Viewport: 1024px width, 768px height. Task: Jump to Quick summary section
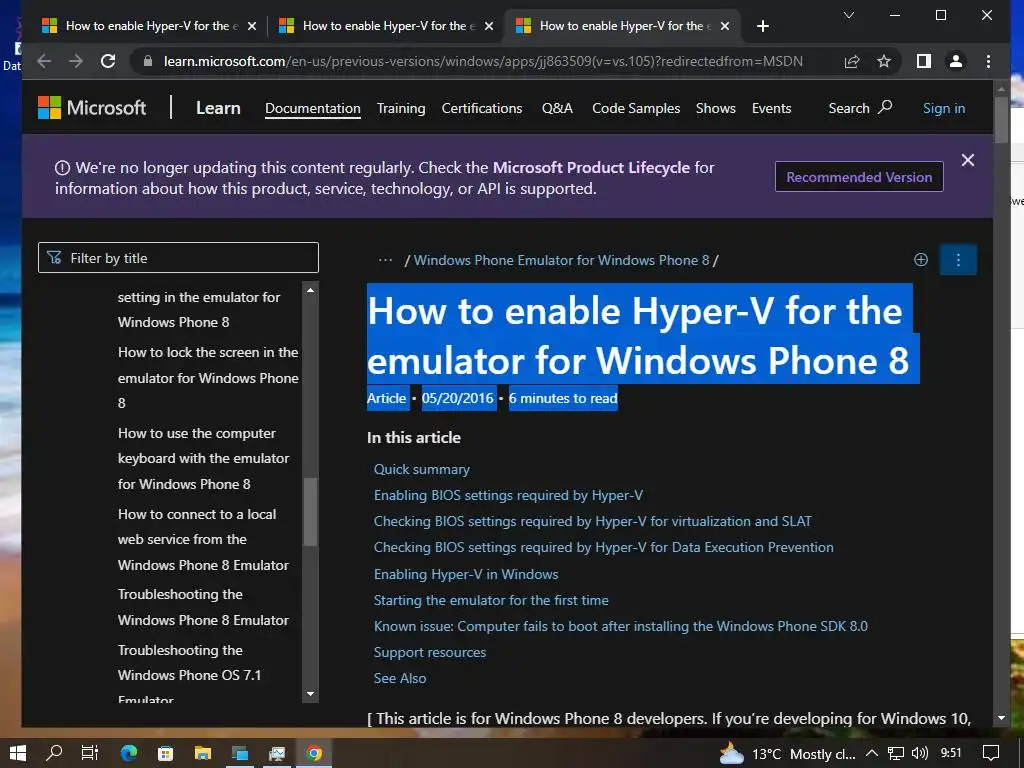[x=421, y=470]
